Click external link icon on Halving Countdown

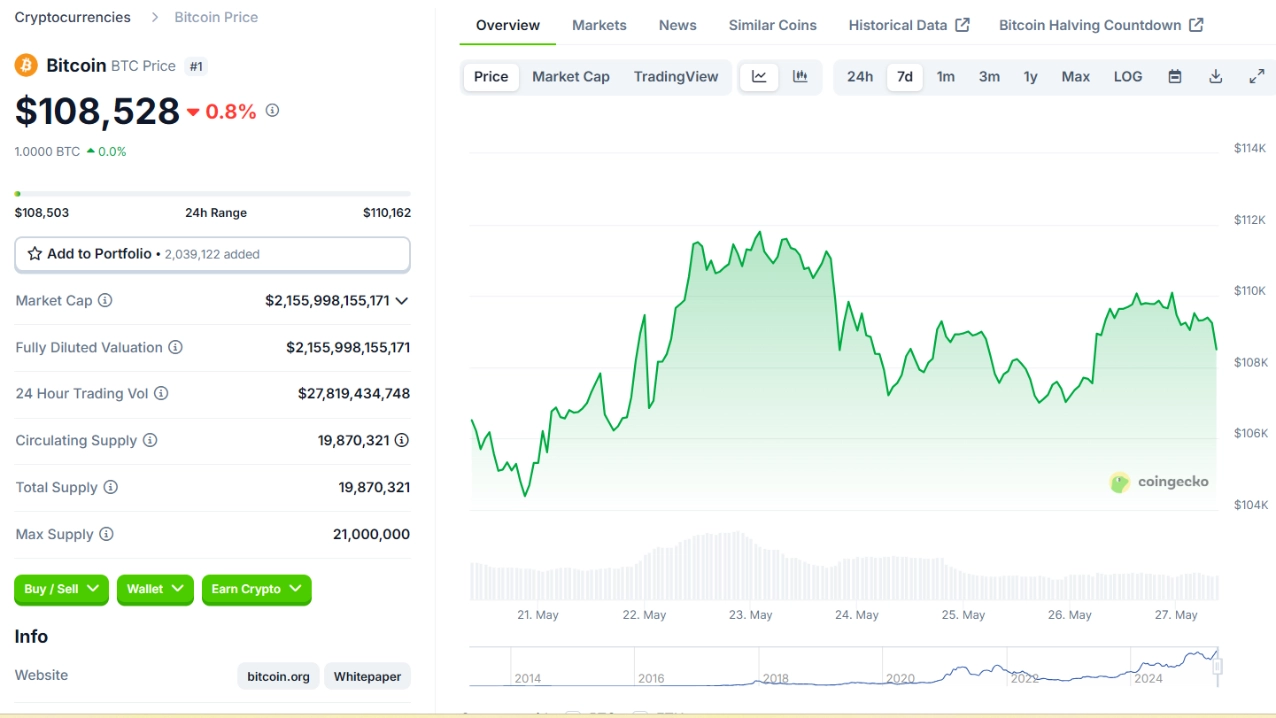(x=1197, y=25)
